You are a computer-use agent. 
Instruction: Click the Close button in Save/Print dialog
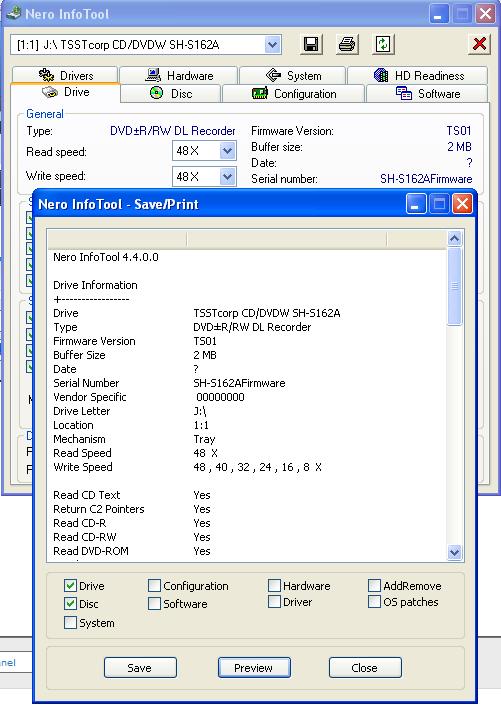click(x=365, y=668)
